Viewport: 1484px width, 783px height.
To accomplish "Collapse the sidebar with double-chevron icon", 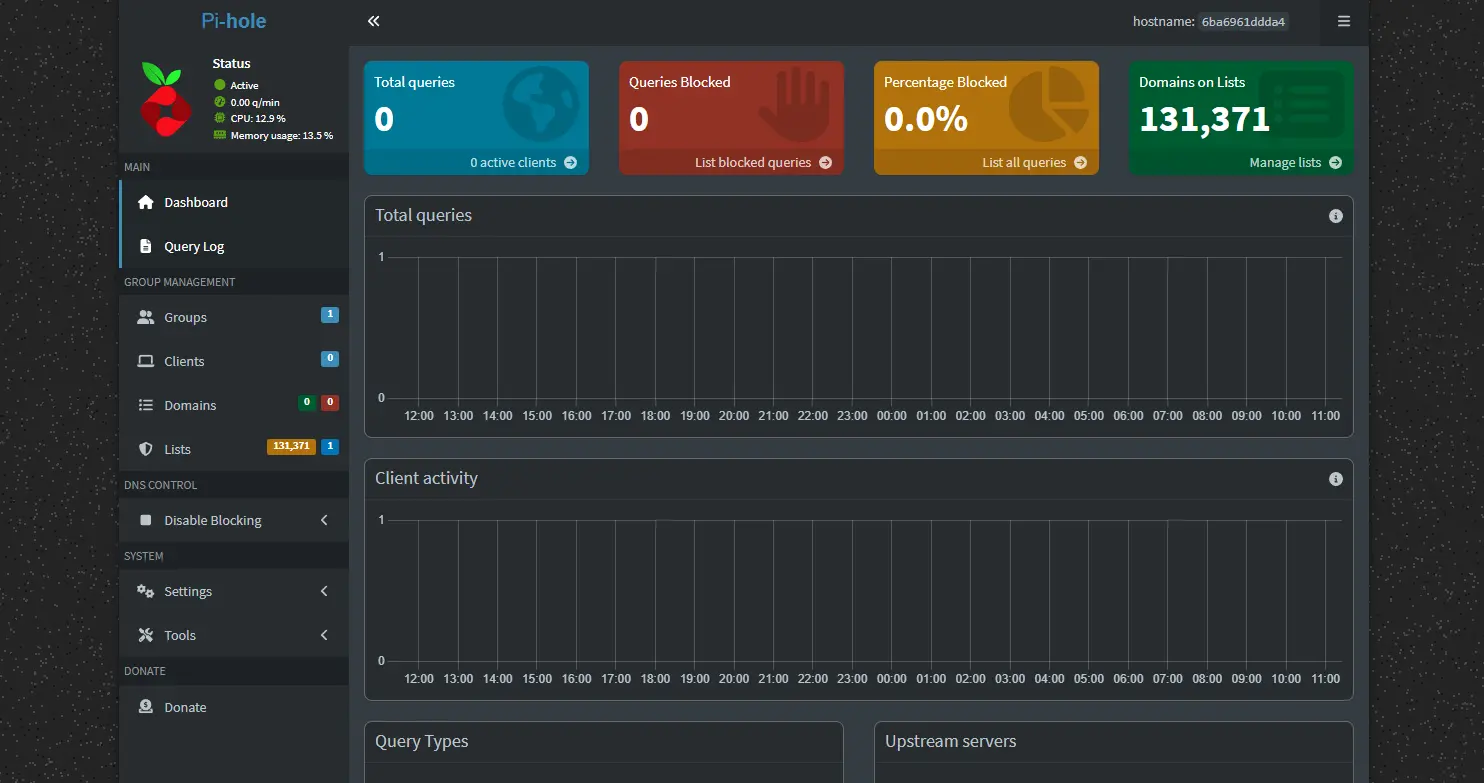I will (x=373, y=21).
